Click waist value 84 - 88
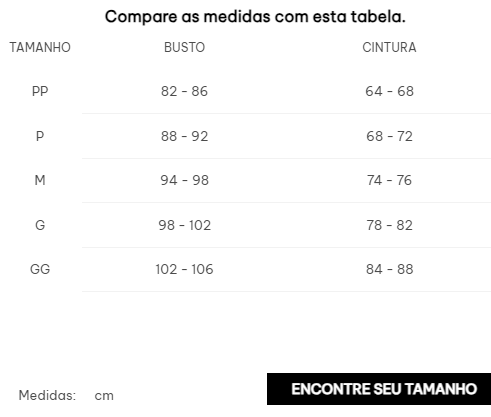Image resolution: width=491 pixels, height=417 pixels. (x=389, y=269)
